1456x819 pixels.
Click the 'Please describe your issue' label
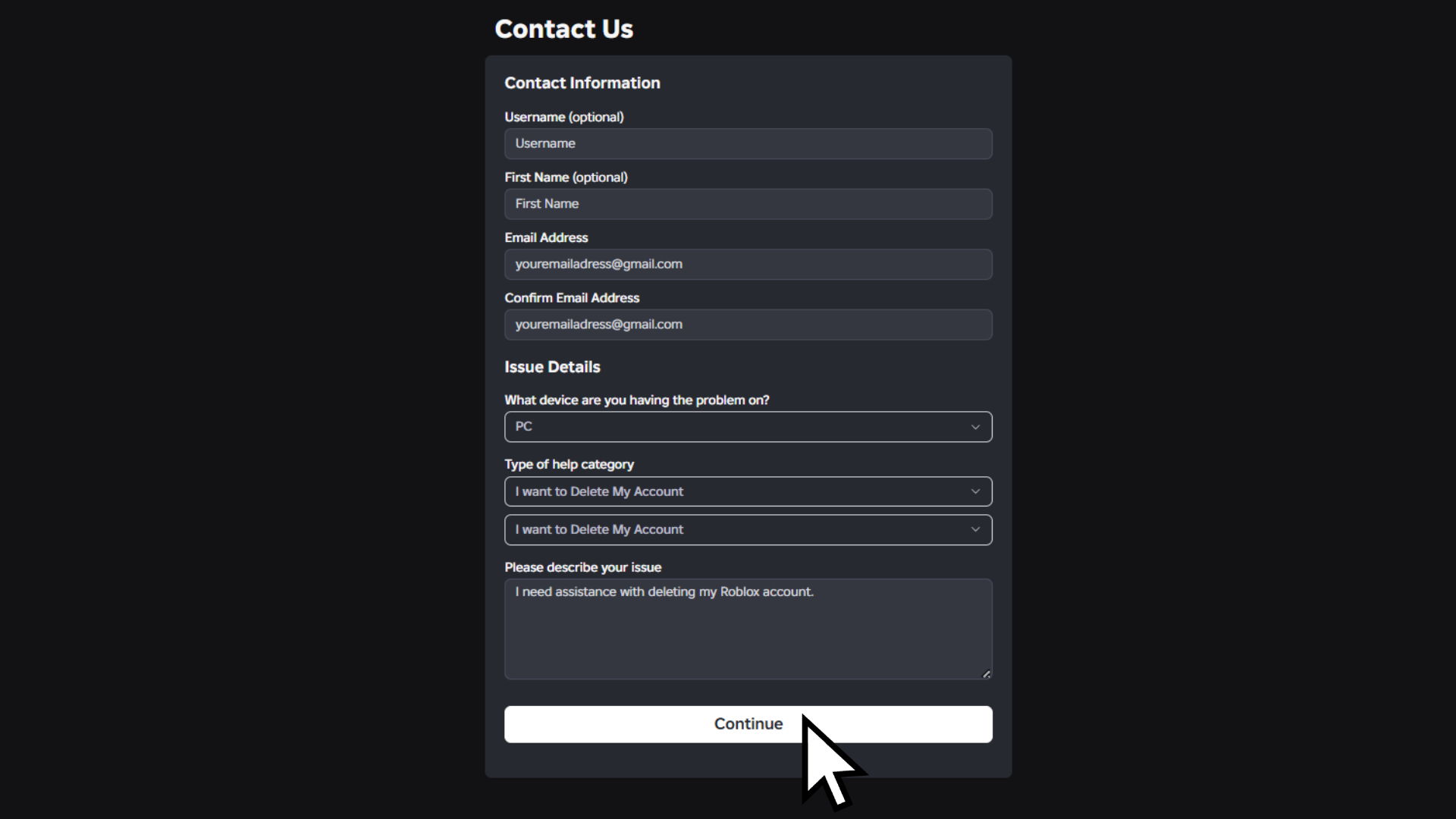582,566
